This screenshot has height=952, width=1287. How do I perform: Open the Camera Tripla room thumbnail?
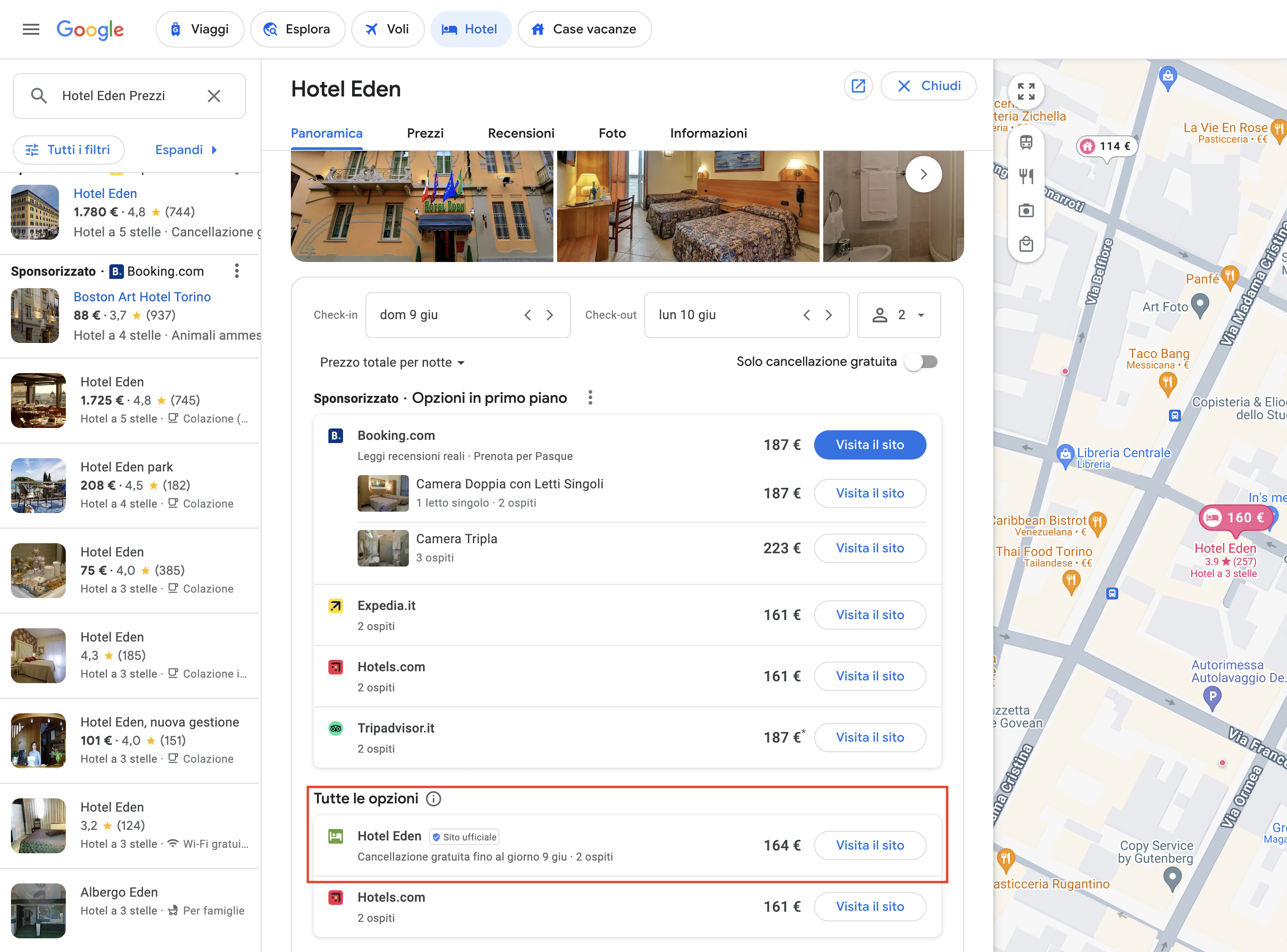point(383,548)
